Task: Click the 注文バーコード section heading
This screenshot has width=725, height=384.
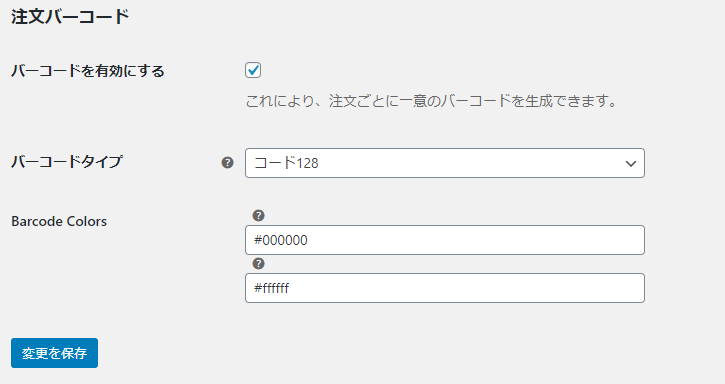Action: click(70, 17)
